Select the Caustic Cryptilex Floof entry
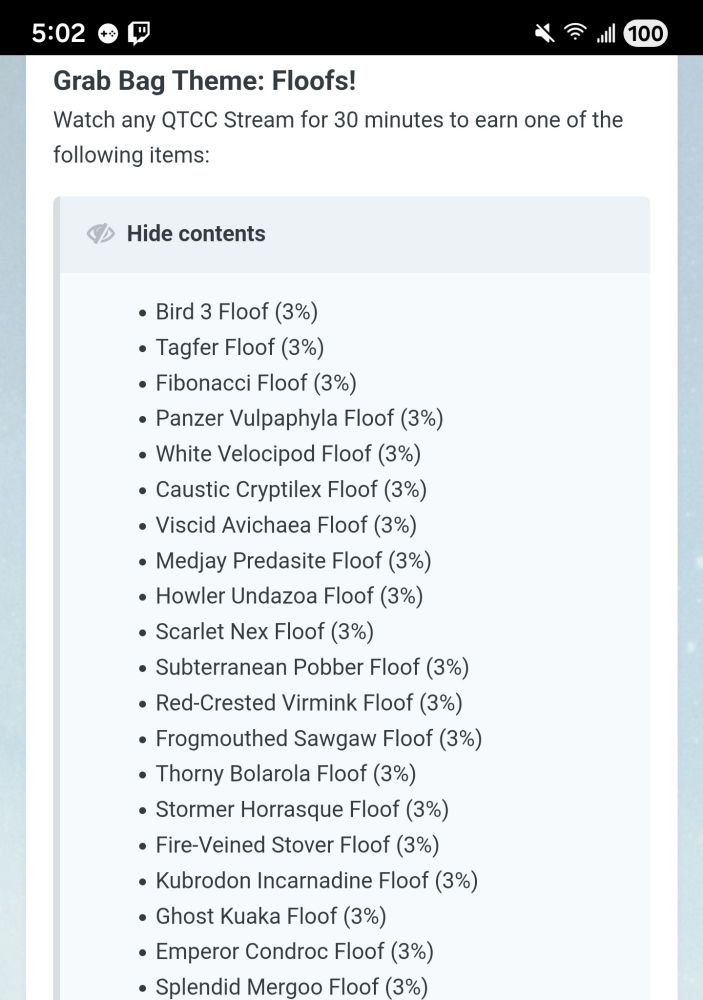 tap(291, 489)
